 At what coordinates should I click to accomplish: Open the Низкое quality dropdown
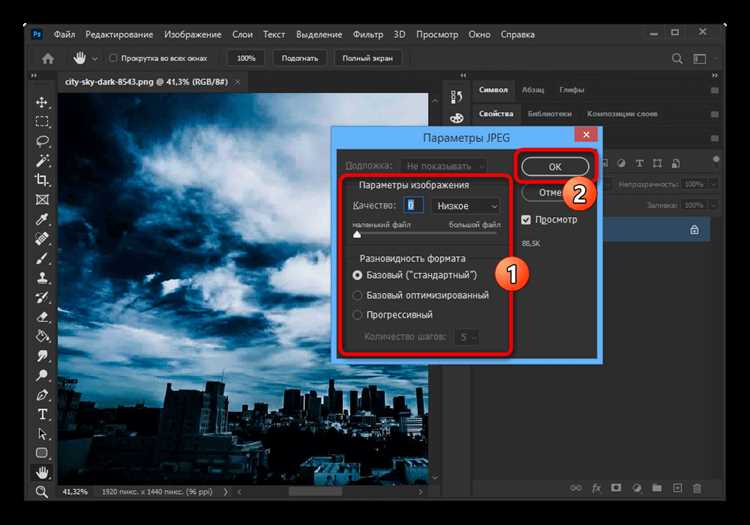click(466, 206)
